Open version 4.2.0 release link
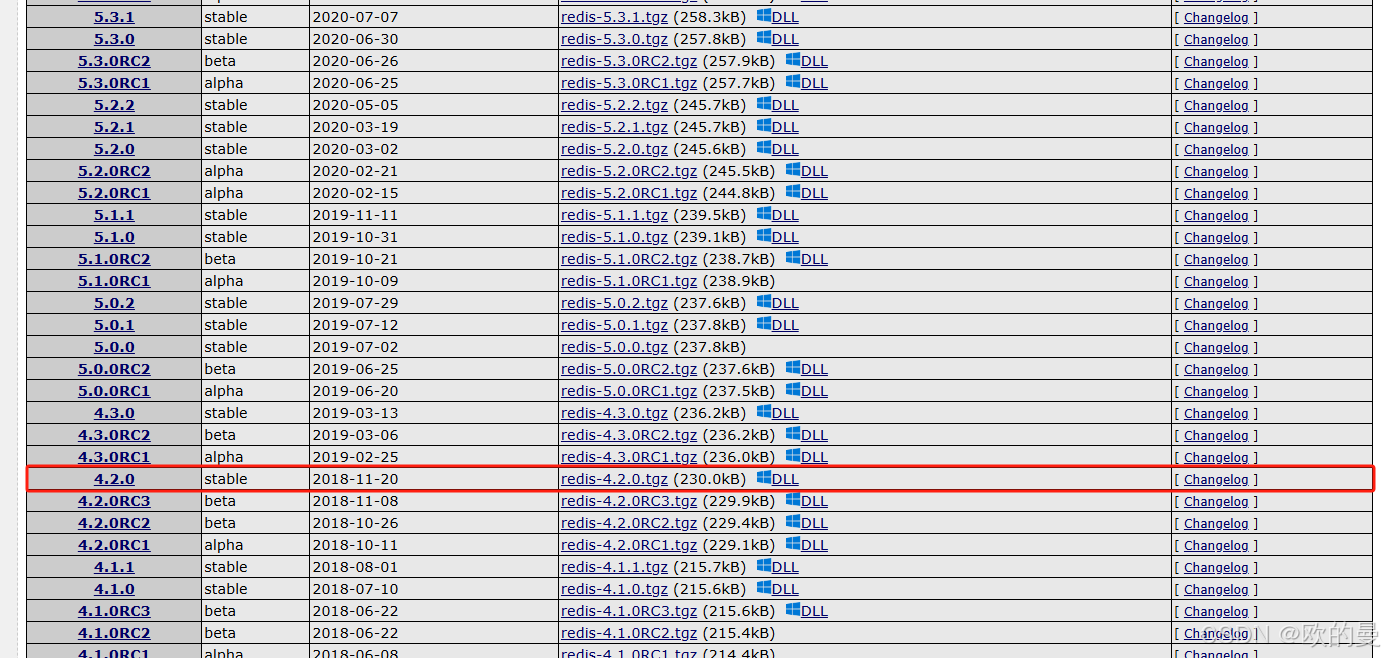 [114, 479]
